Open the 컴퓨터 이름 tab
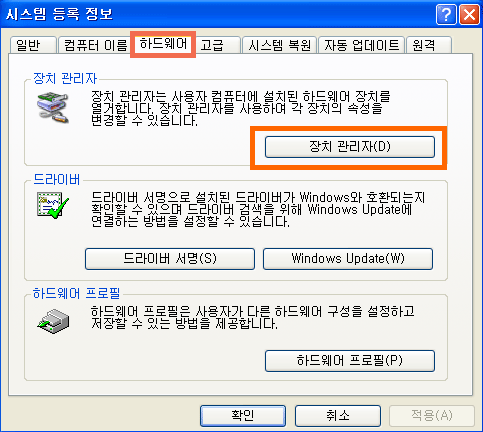 94,45
